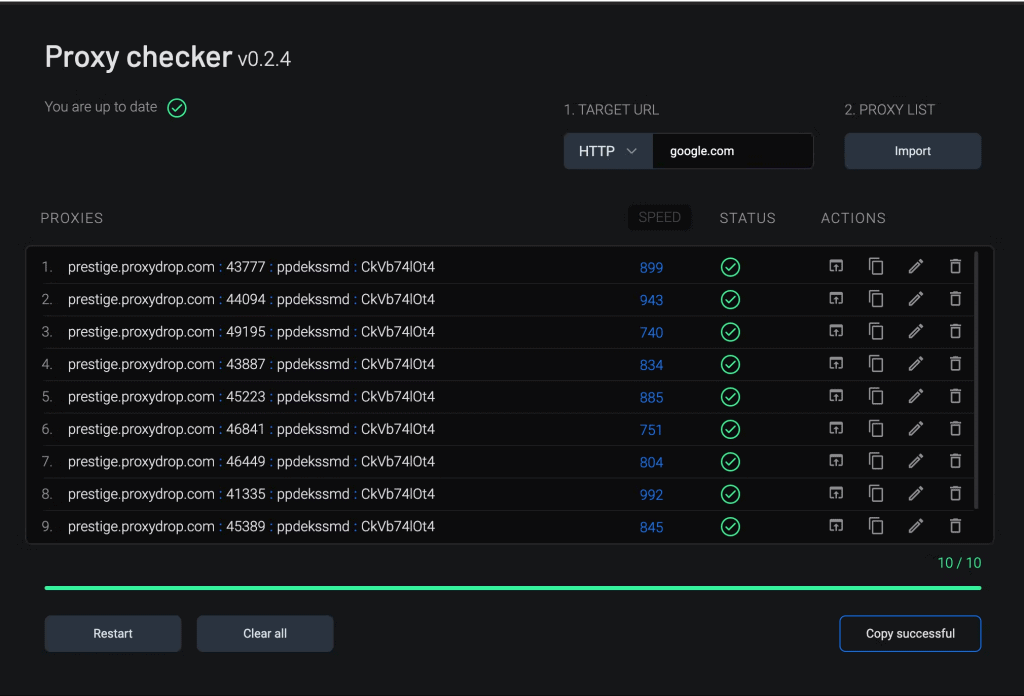Edit proxy 9 using the pencil icon
Image resolution: width=1024 pixels, height=696 pixels.
tap(915, 525)
